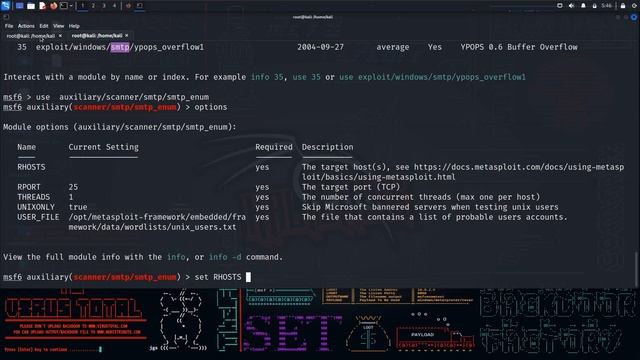640x360 pixels.
Task: Click 'exploit/windows/smtp/ypops_overflow1' module path in row 35
Action: (120, 47)
